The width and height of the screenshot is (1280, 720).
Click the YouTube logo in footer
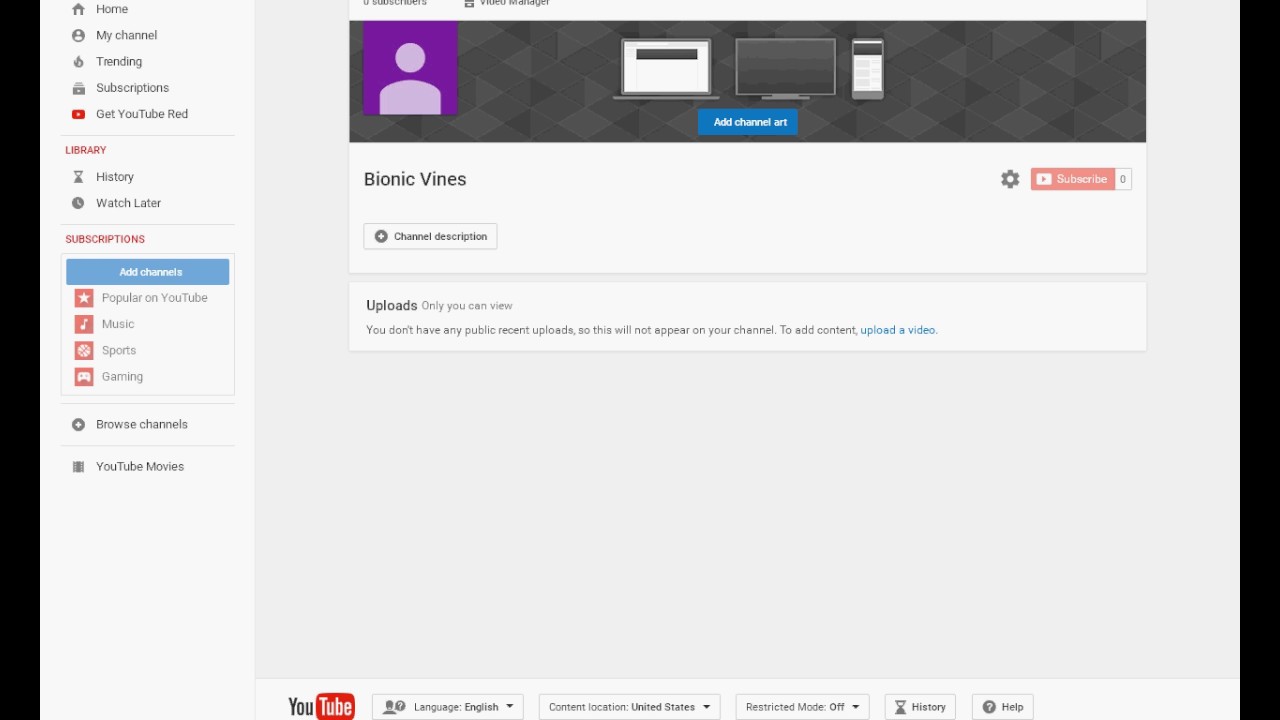coord(321,707)
